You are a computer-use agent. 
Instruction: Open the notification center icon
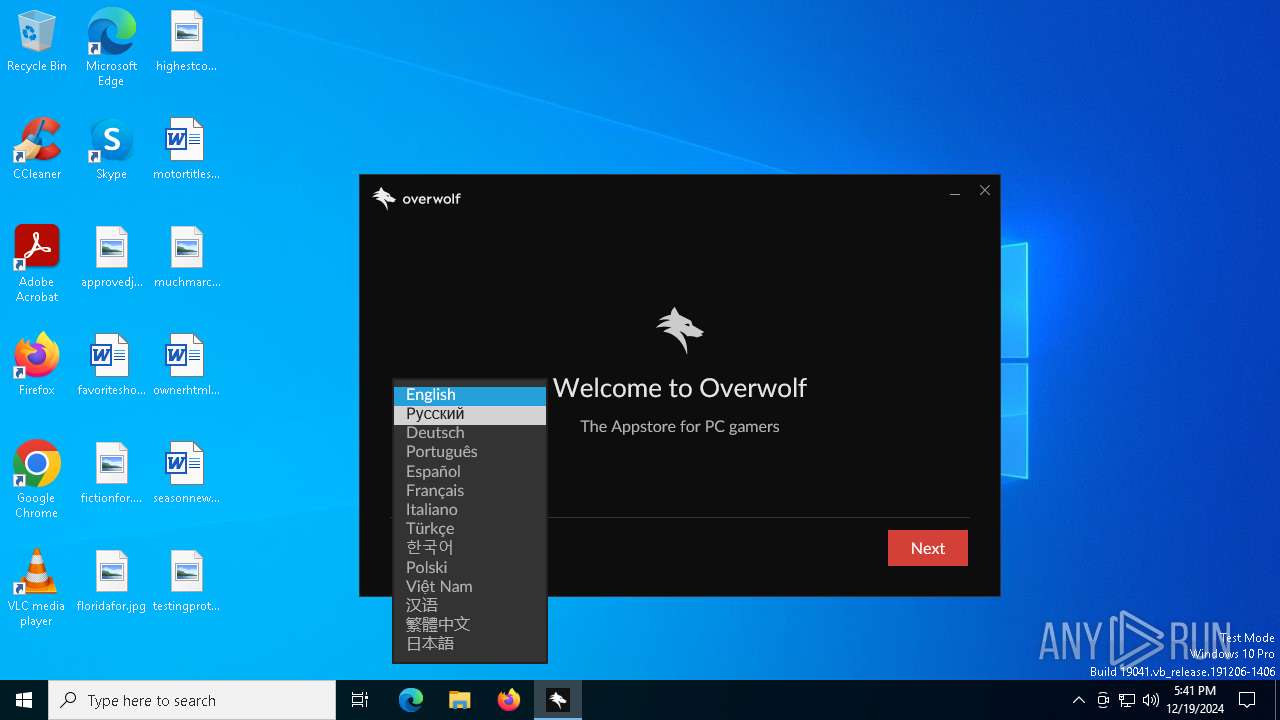tap(1247, 700)
